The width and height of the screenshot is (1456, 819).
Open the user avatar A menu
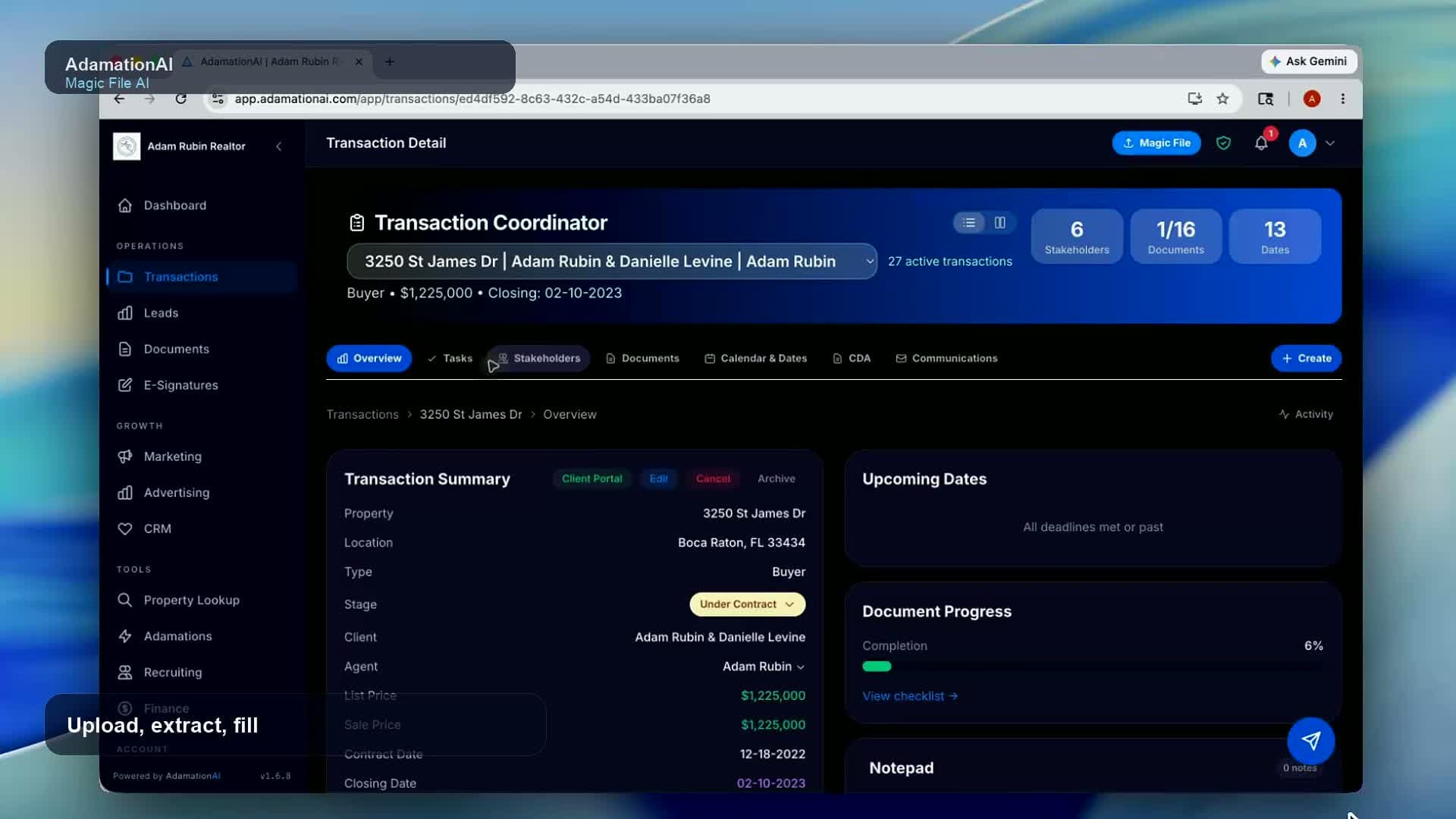[x=1302, y=143]
